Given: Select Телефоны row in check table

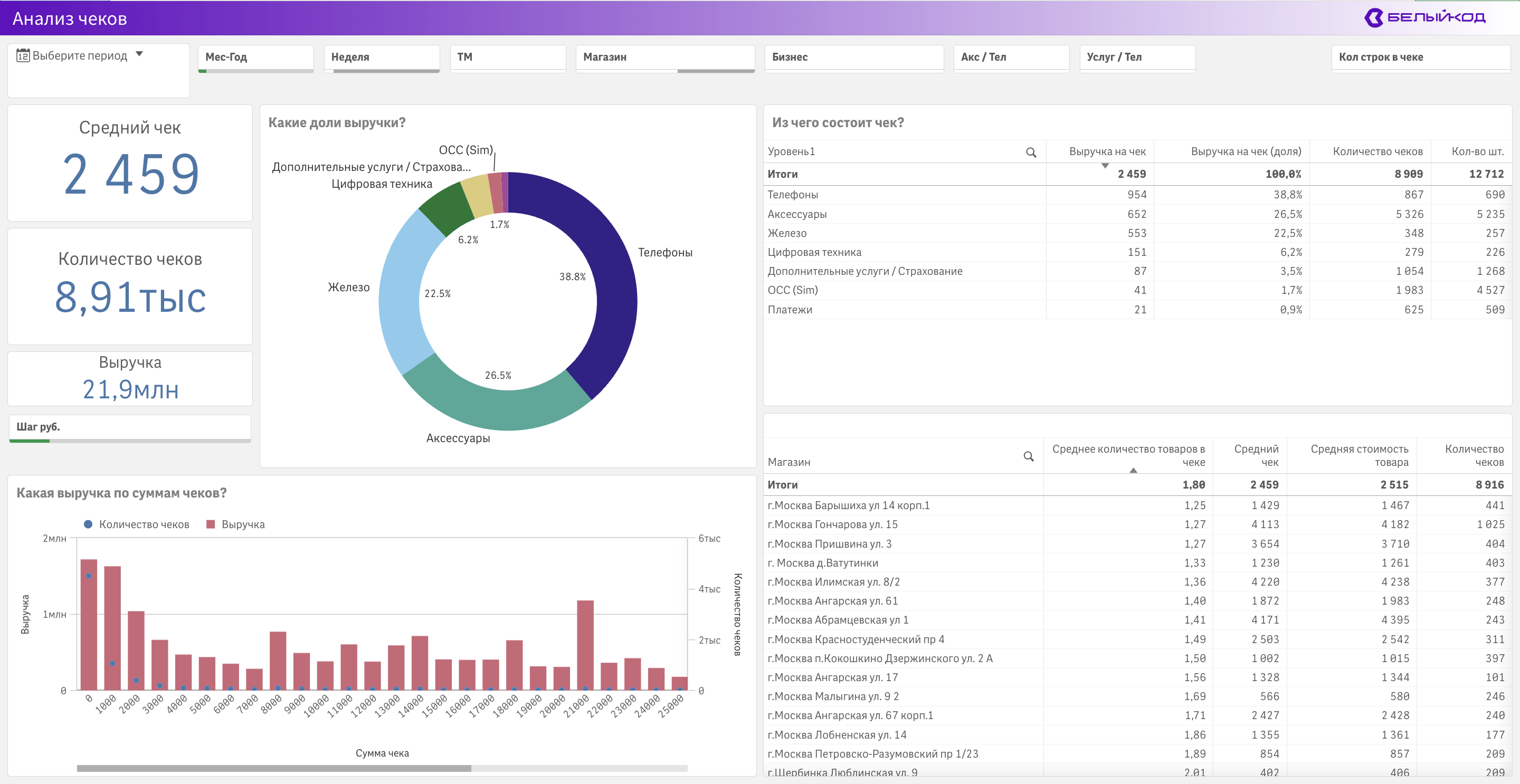Looking at the screenshot, I should (792, 195).
